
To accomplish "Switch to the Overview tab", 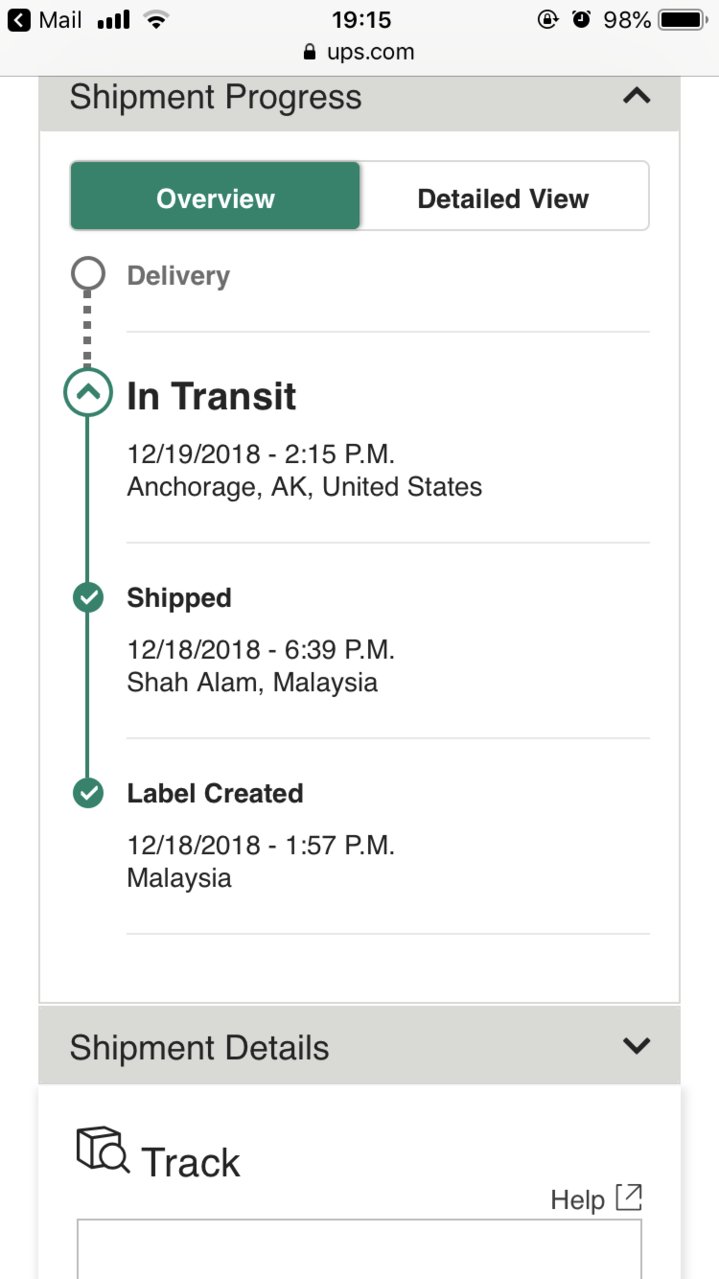I will pyautogui.click(x=215, y=197).
